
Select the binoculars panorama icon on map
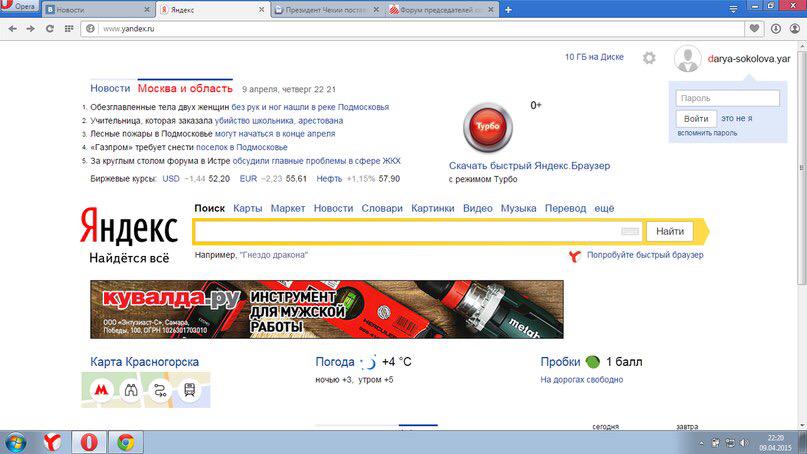click(x=131, y=390)
